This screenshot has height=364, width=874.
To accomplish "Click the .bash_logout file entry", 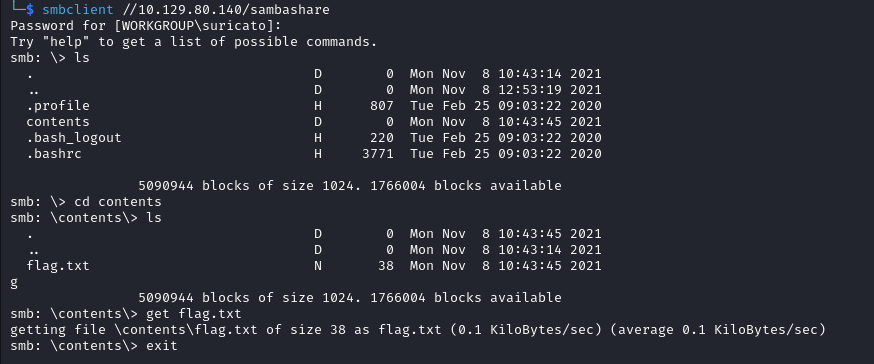I will pos(74,138).
